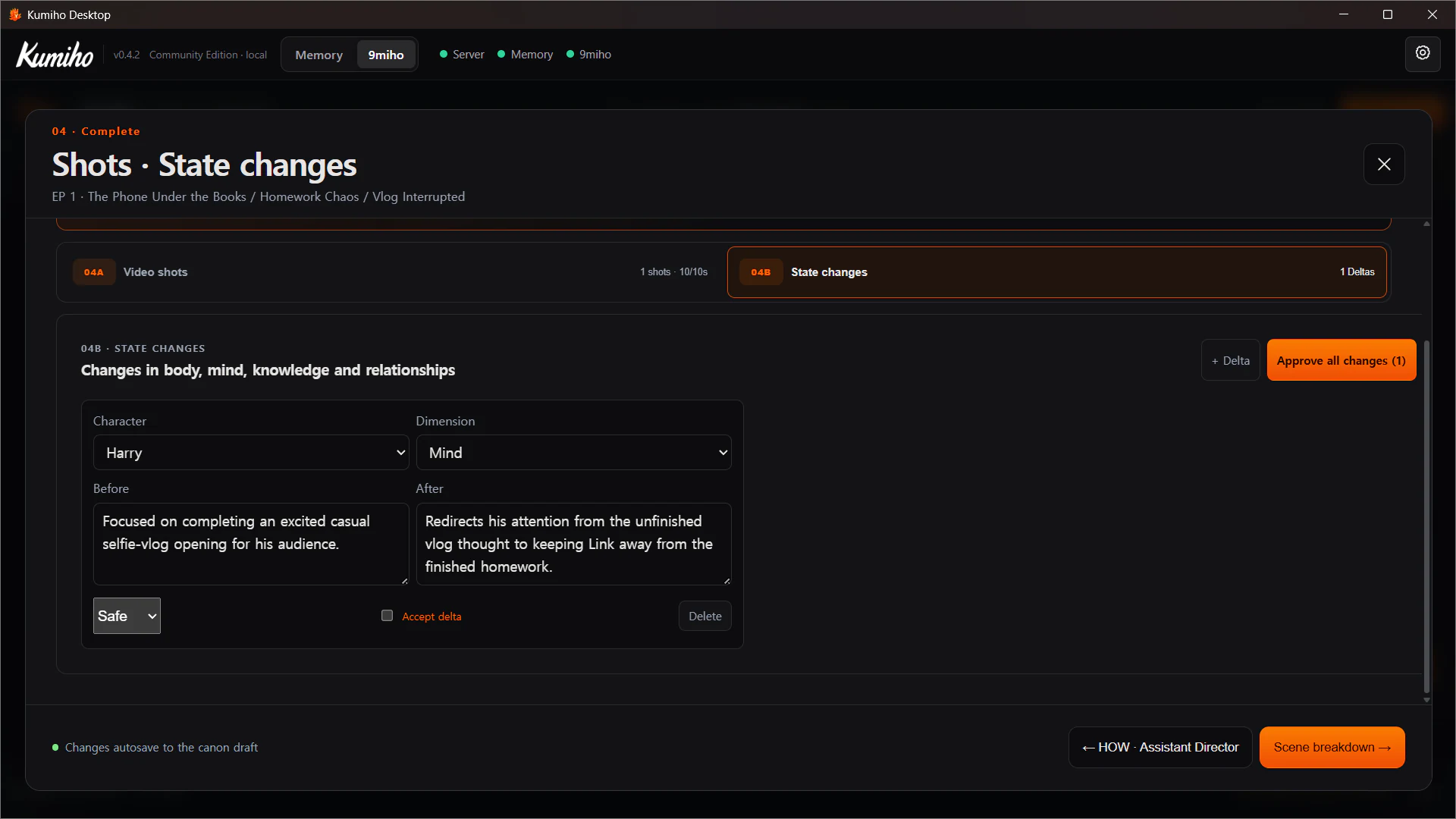This screenshot has height=819, width=1456.
Task: Click the 9miho status indicator
Action: click(588, 55)
